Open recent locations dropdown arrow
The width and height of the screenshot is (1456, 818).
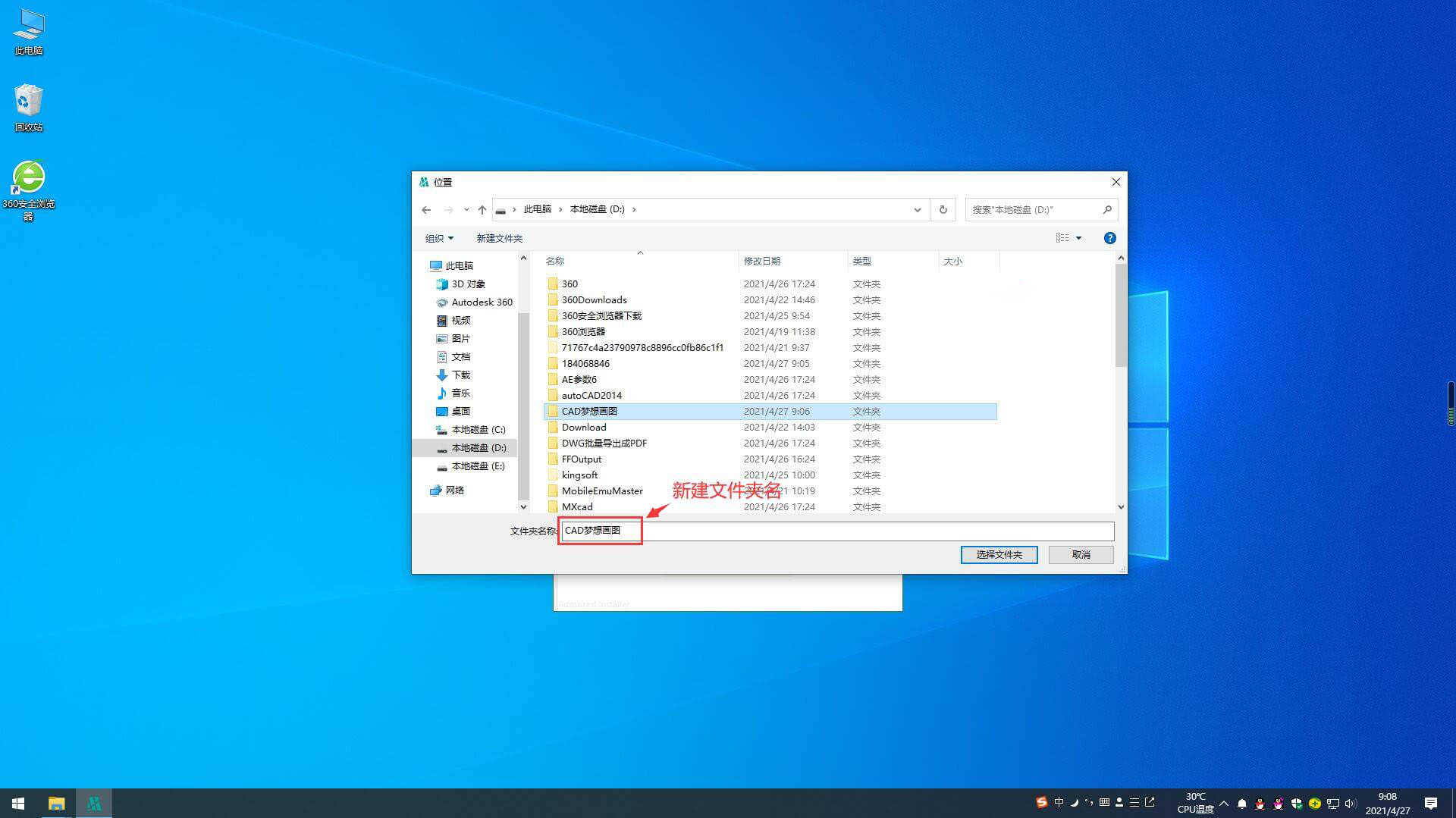(x=466, y=210)
